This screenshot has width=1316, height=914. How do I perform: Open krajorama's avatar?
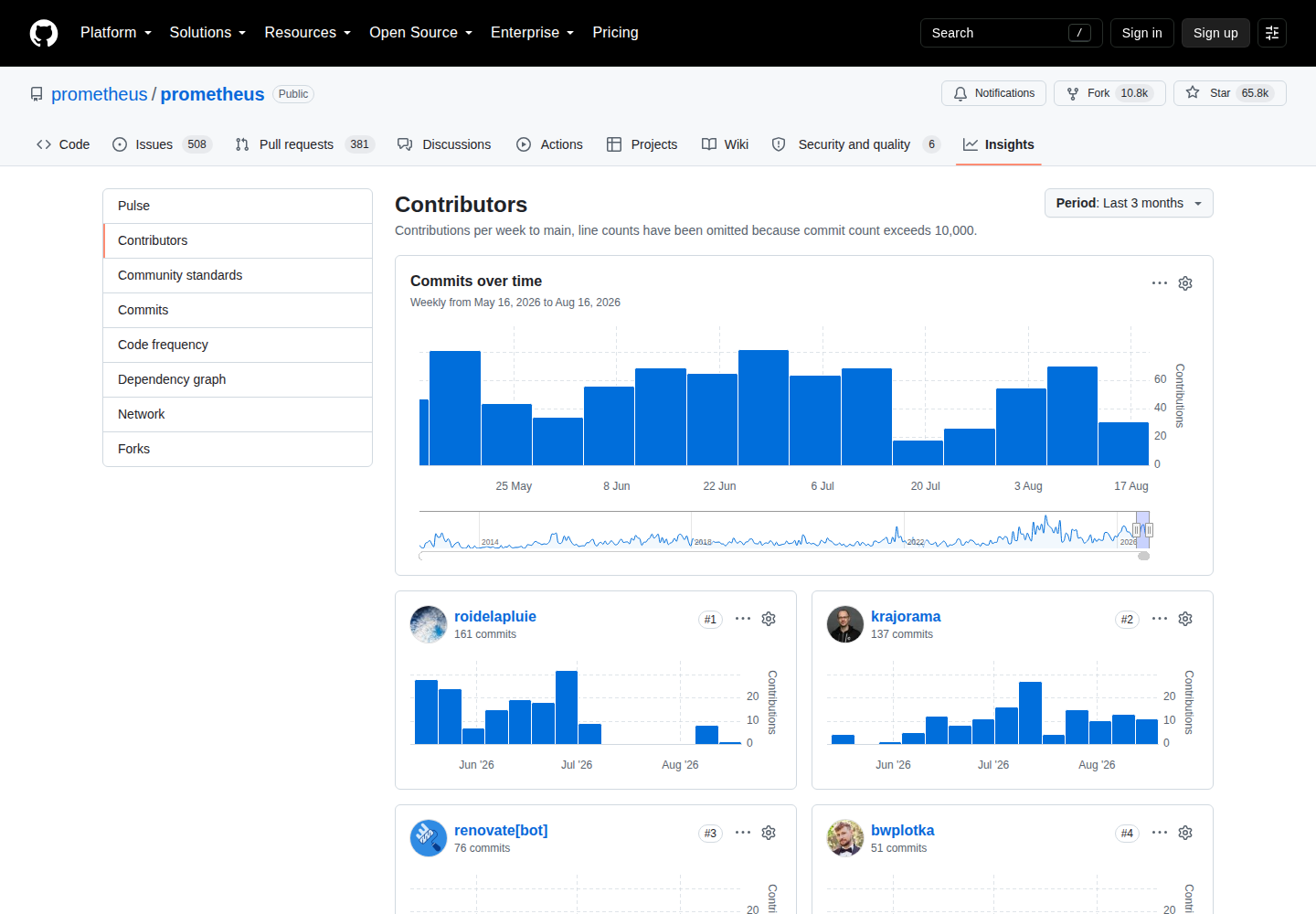pos(845,624)
